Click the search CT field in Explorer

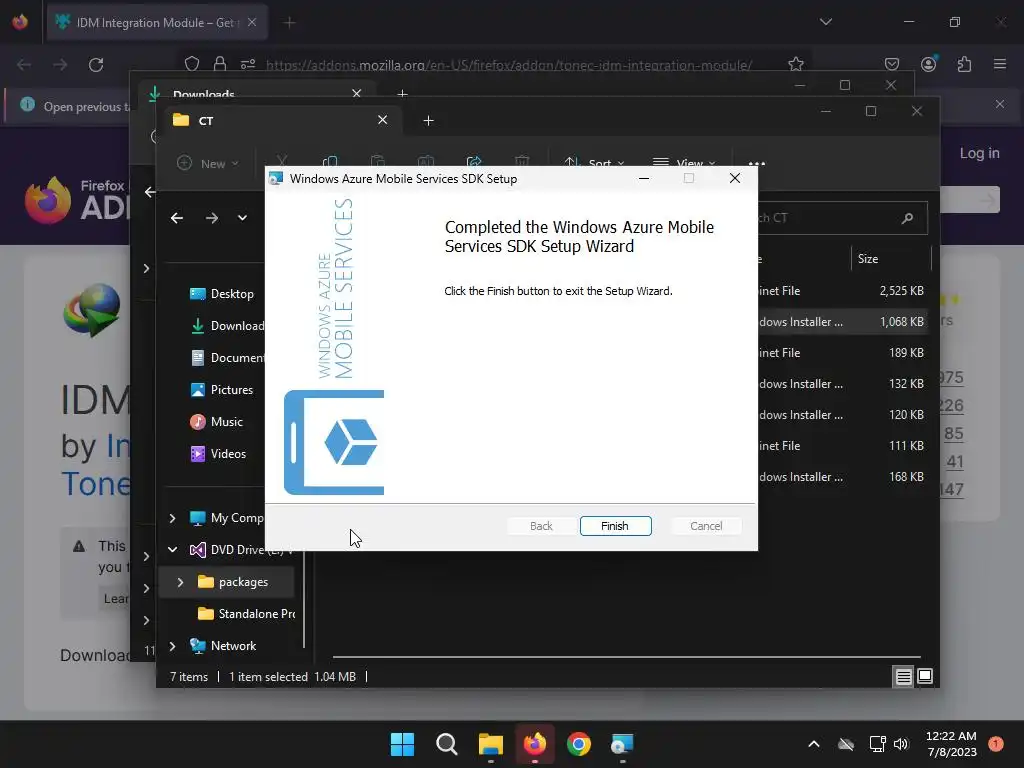(x=841, y=218)
